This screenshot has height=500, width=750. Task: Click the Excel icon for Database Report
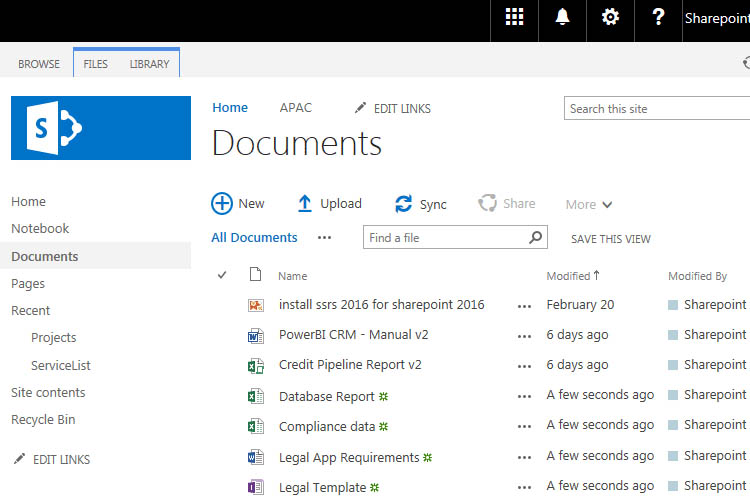tap(255, 396)
